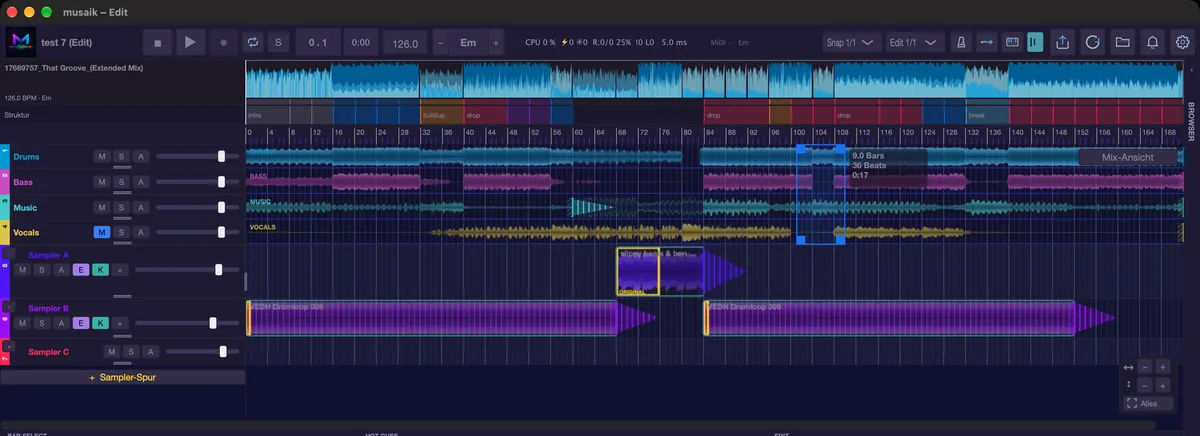Toggle the metronome icon
This screenshot has width=1200, height=436.
coord(961,43)
